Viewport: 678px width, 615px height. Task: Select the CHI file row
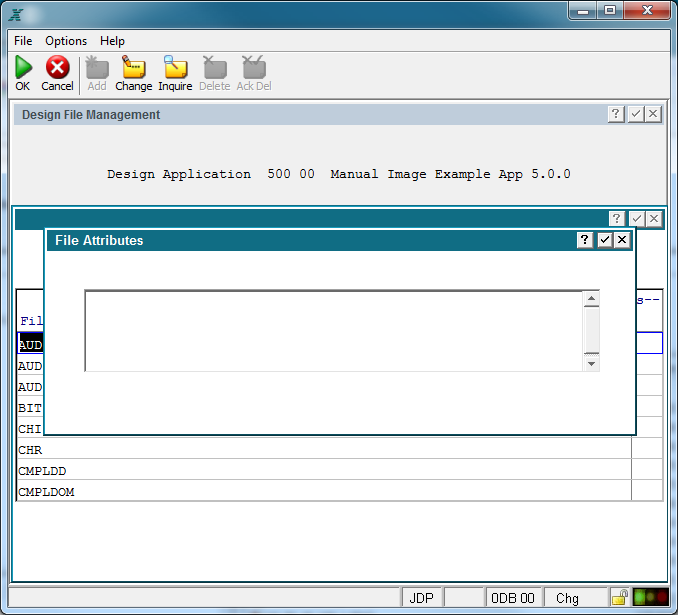tap(30, 429)
